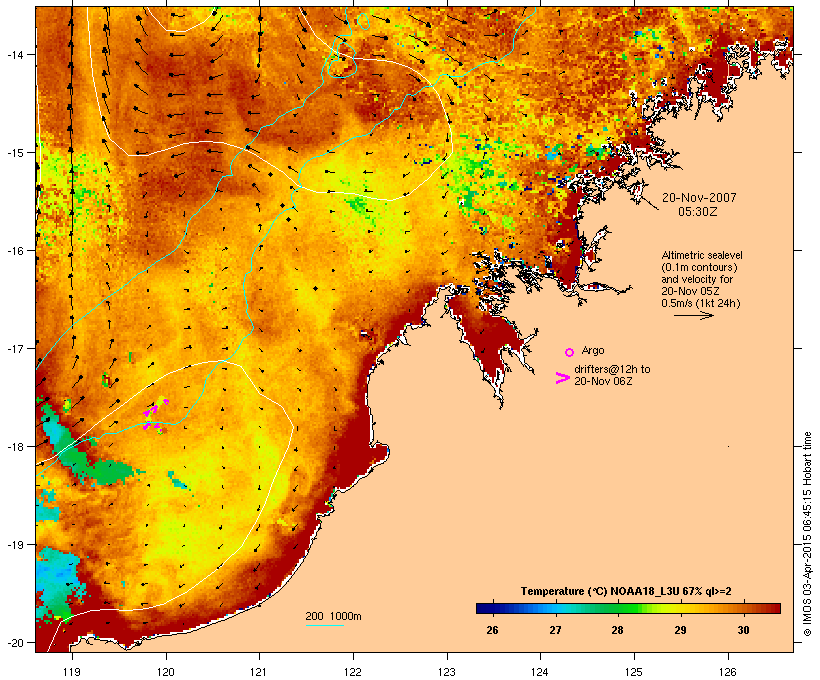The width and height of the screenshot is (820, 680).
Task: Click the 20-Nov 06Z text
Action: point(603,381)
